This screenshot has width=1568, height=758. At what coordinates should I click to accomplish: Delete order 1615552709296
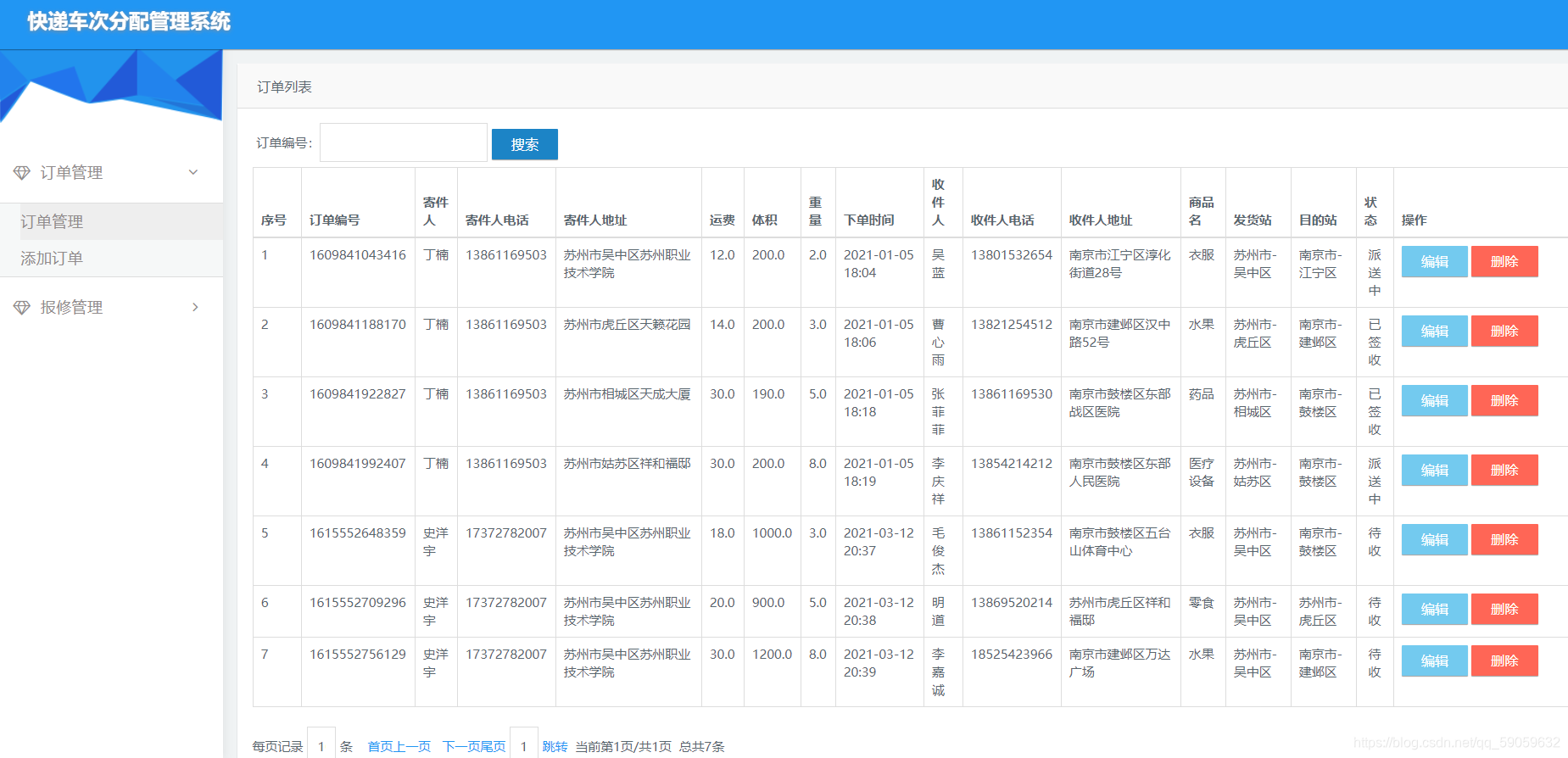click(x=1504, y=609)
